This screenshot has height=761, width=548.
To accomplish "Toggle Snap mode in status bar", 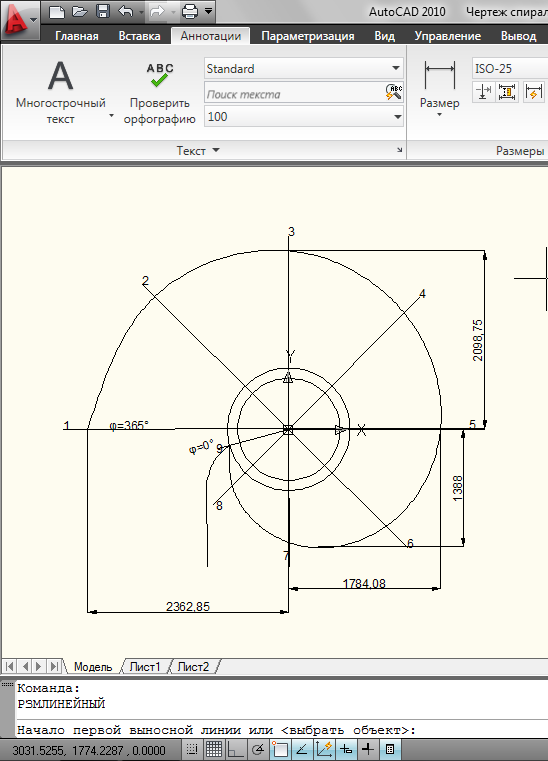I will point(192,750).
